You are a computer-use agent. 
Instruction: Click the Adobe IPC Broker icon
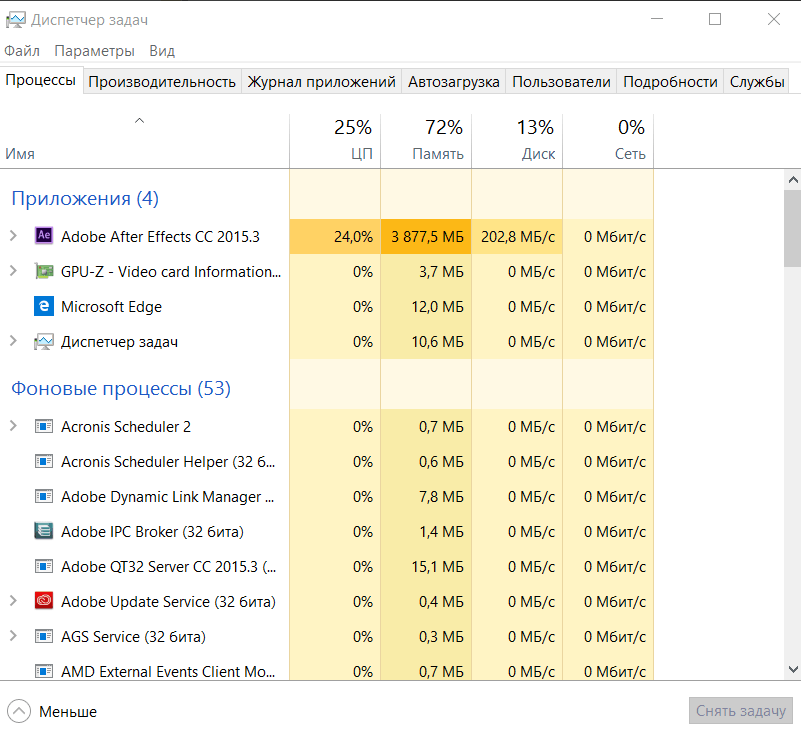pos(43,532)
